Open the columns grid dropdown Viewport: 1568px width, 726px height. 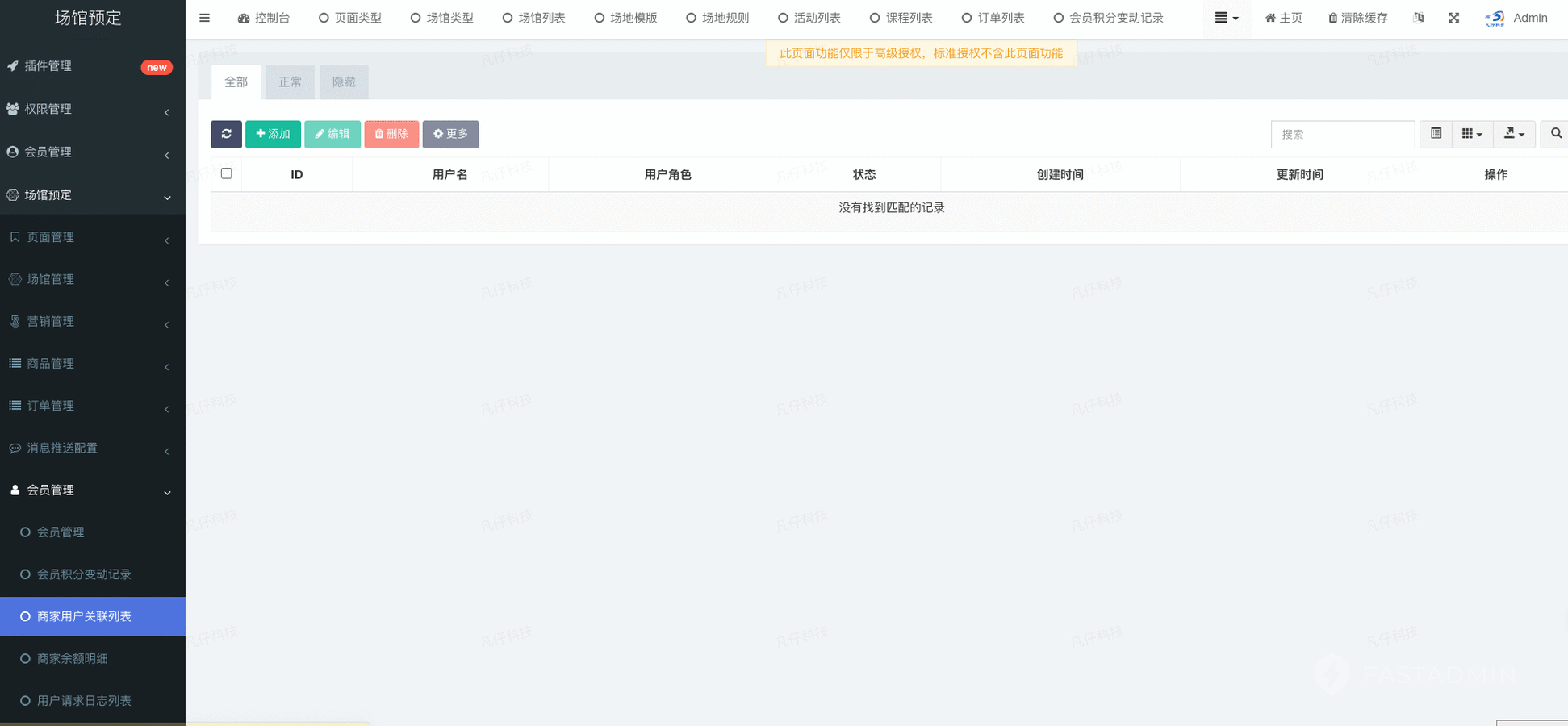pos(1471,134)
